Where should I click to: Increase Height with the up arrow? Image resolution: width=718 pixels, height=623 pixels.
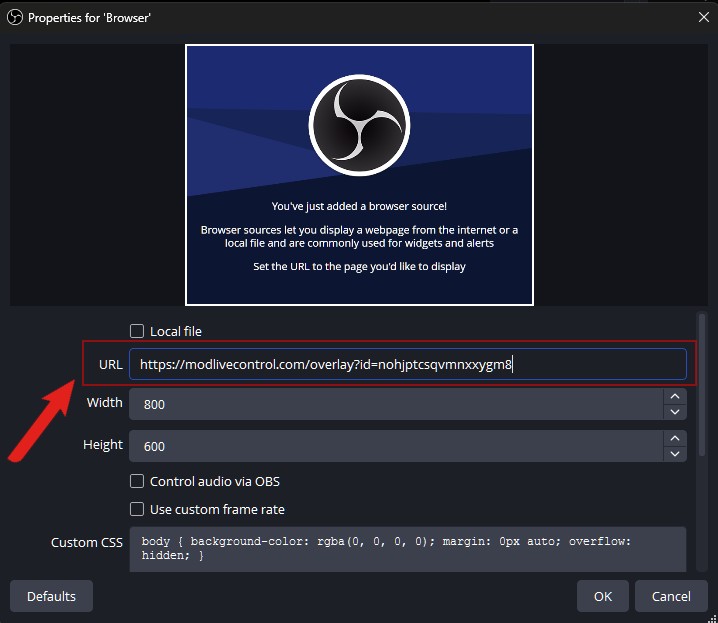[675, 438]
